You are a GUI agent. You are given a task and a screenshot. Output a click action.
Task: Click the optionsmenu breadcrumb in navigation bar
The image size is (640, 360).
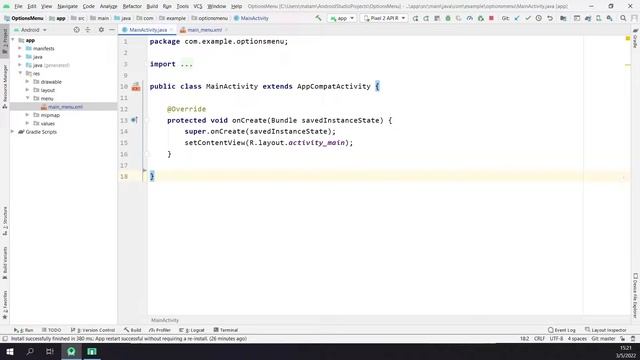210,18
